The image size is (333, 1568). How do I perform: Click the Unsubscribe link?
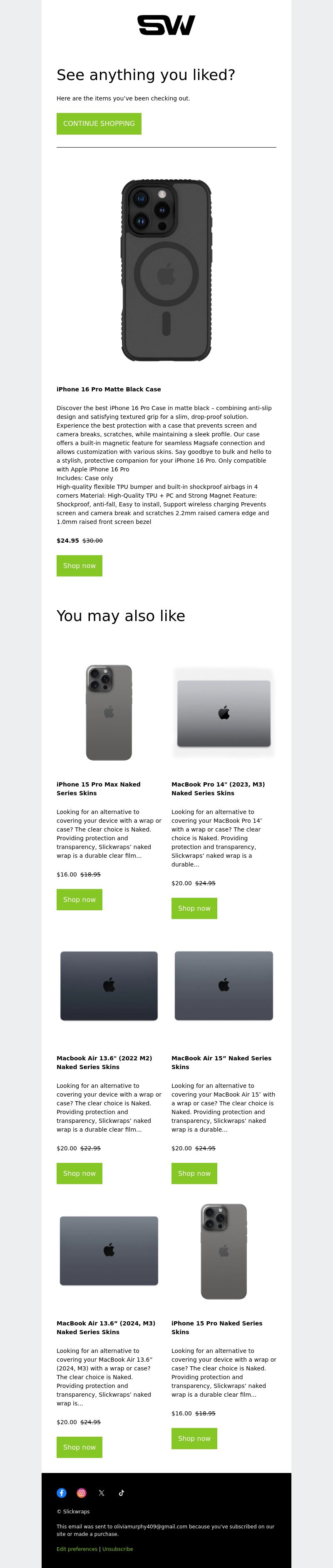(118, 1549)
